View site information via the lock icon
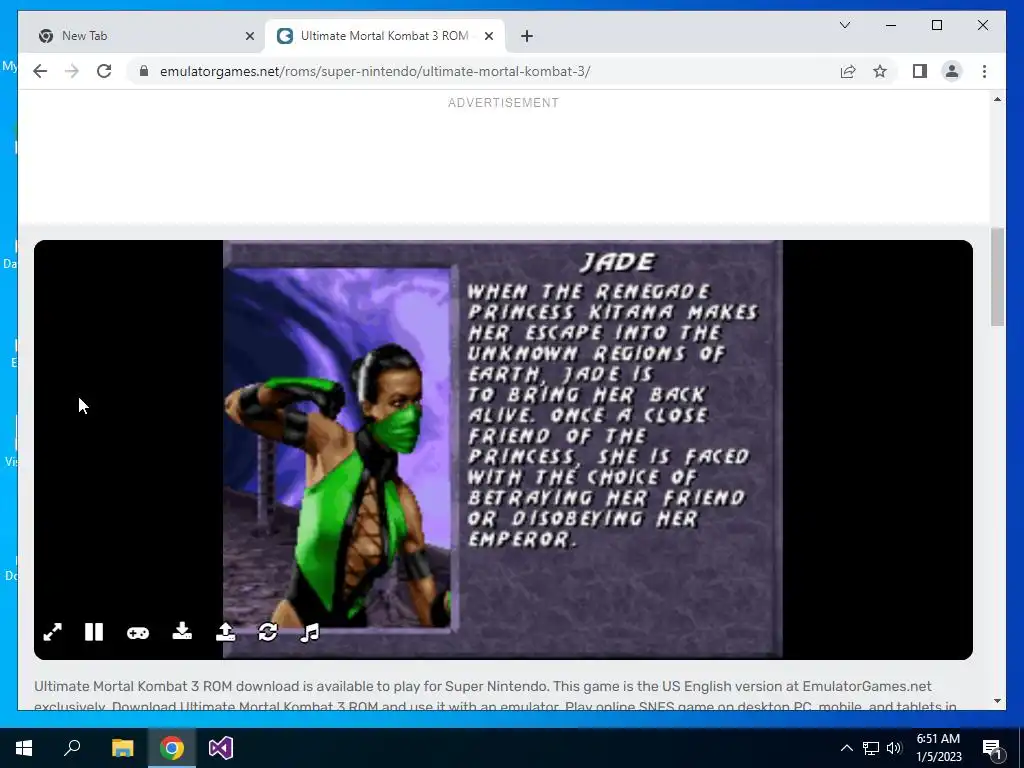1024x768 pixels. click(144, 71)
